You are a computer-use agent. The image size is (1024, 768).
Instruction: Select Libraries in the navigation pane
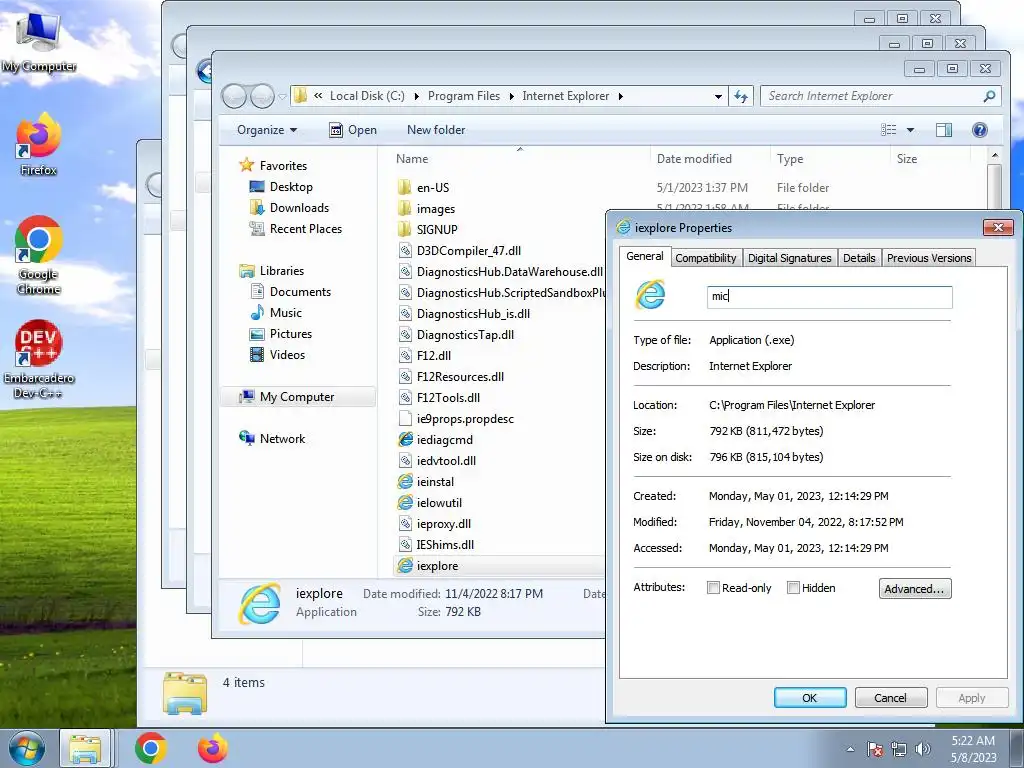point(281,270)
